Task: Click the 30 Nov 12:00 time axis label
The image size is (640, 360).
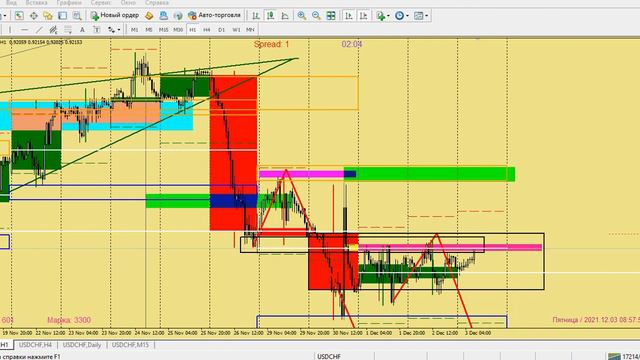Action: pyautogui.click(x=348, y=333)
